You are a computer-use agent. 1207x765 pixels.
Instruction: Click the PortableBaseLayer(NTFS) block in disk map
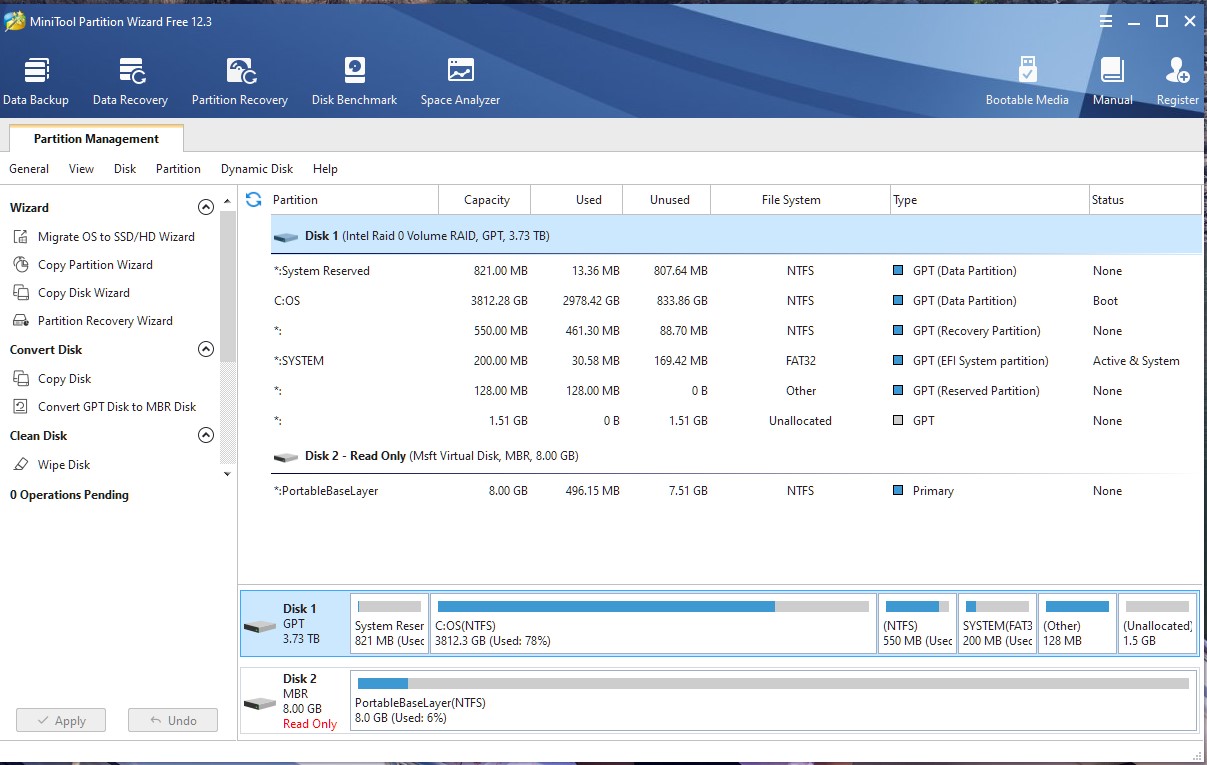coord(773,701)
